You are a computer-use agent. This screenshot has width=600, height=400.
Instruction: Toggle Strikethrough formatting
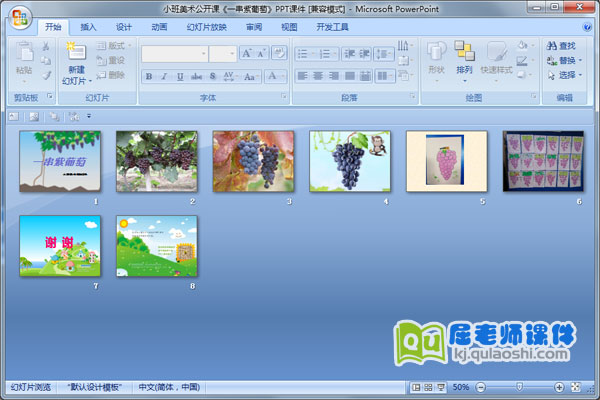(196, 76)
